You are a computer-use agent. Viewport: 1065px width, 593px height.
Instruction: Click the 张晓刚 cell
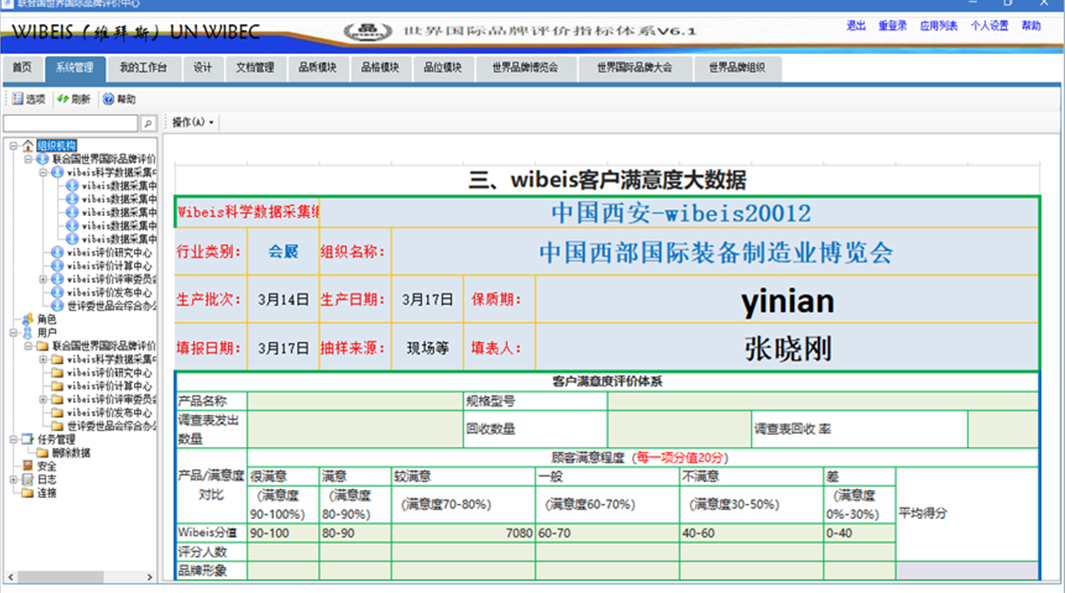coord(787,348)
